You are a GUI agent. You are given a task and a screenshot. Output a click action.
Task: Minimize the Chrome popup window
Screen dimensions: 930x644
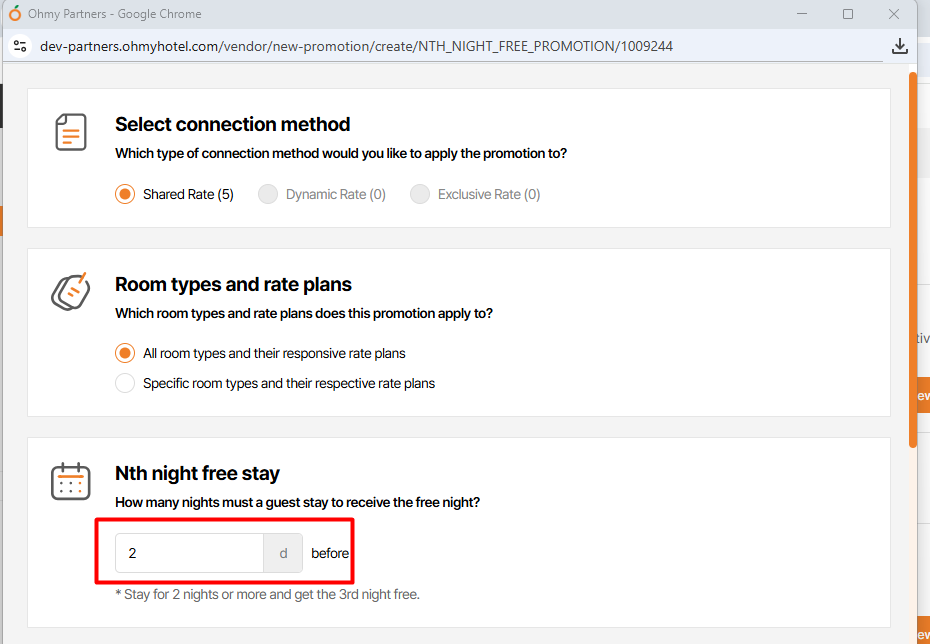(x=802, y=14)
